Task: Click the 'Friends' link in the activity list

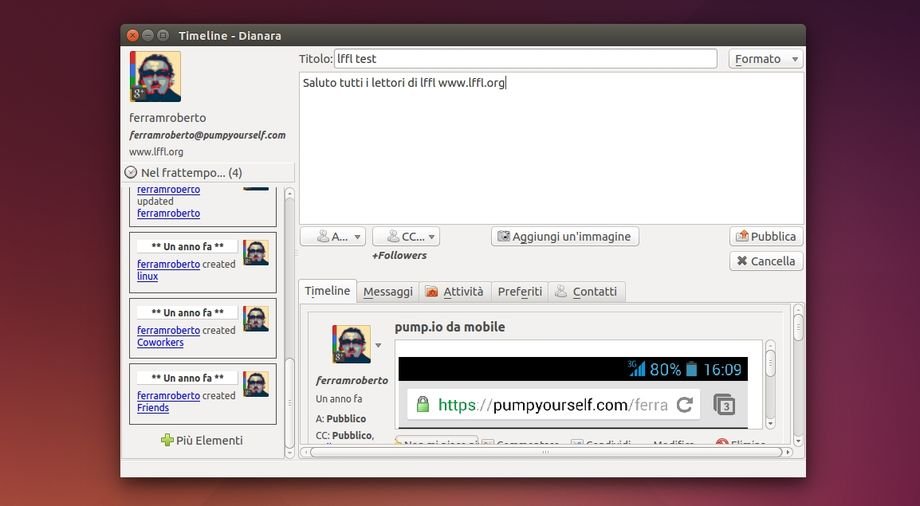Action: pos(153,408)
